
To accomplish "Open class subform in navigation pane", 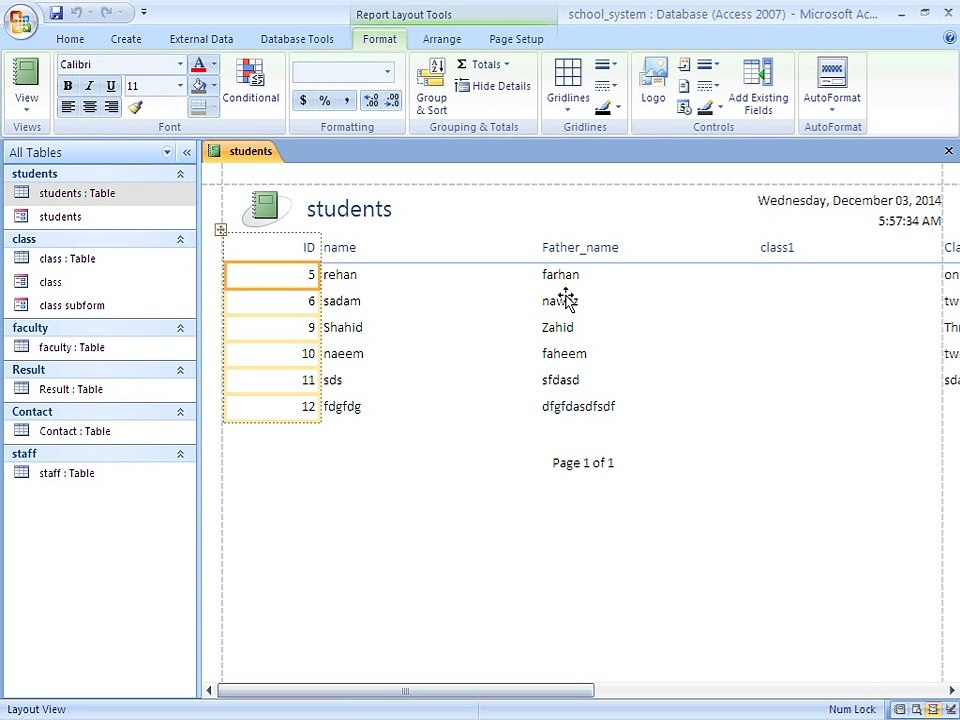I will (x=100, y=305).
